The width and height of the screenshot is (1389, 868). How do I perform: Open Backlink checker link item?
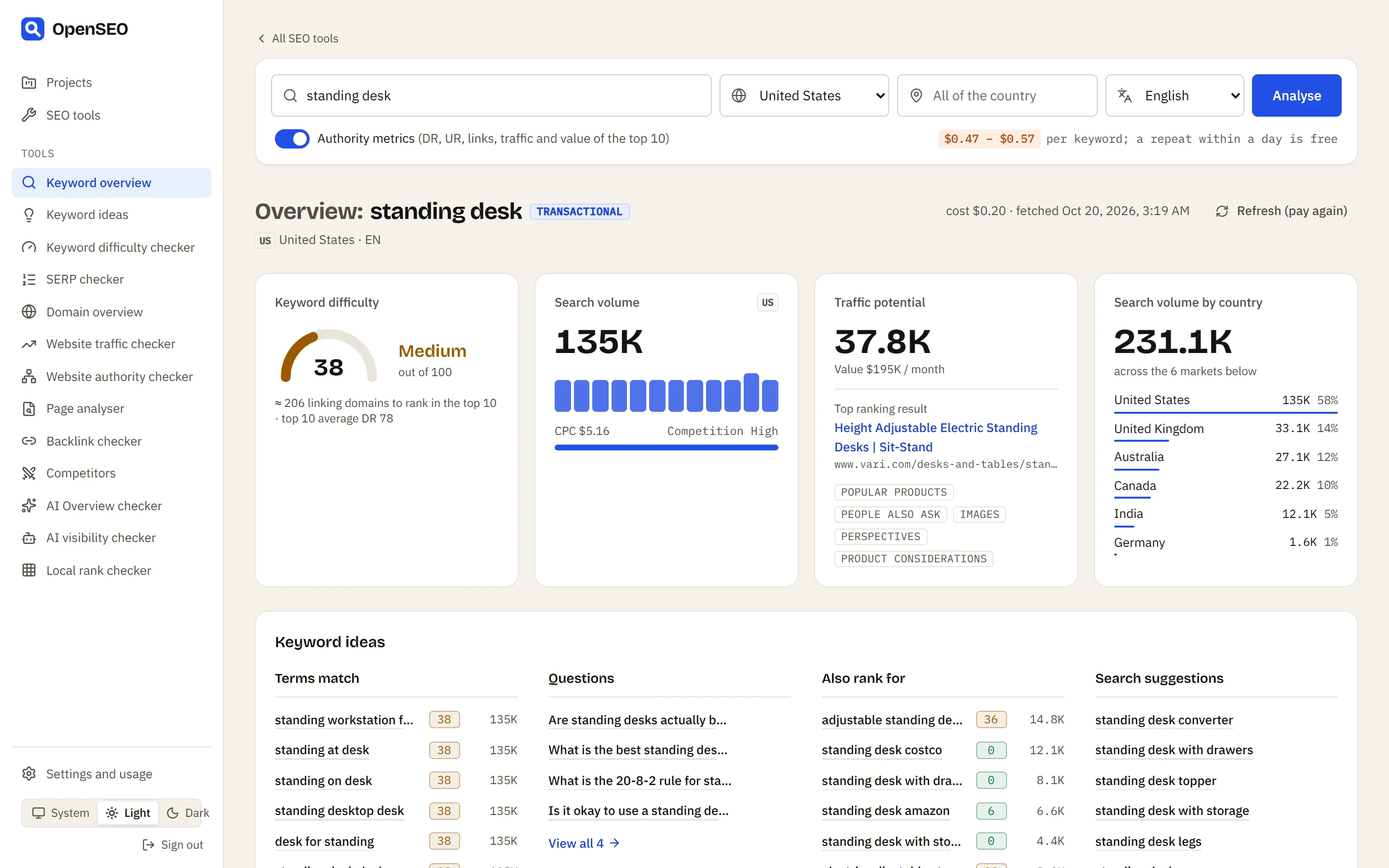[x=111, y=441]
